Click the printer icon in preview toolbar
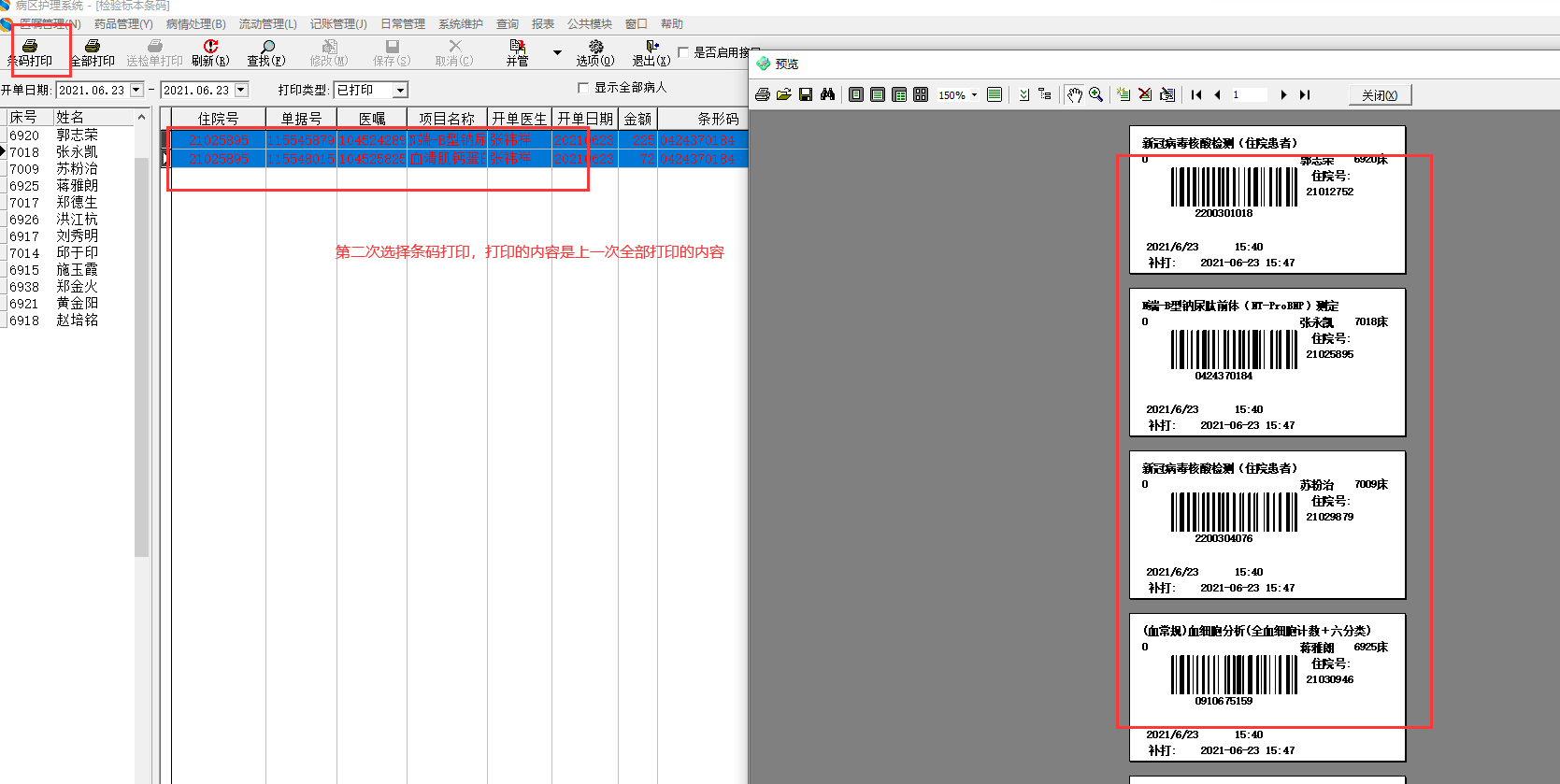This screenshot has width=1560, height=784. click(x=763, y=94)
